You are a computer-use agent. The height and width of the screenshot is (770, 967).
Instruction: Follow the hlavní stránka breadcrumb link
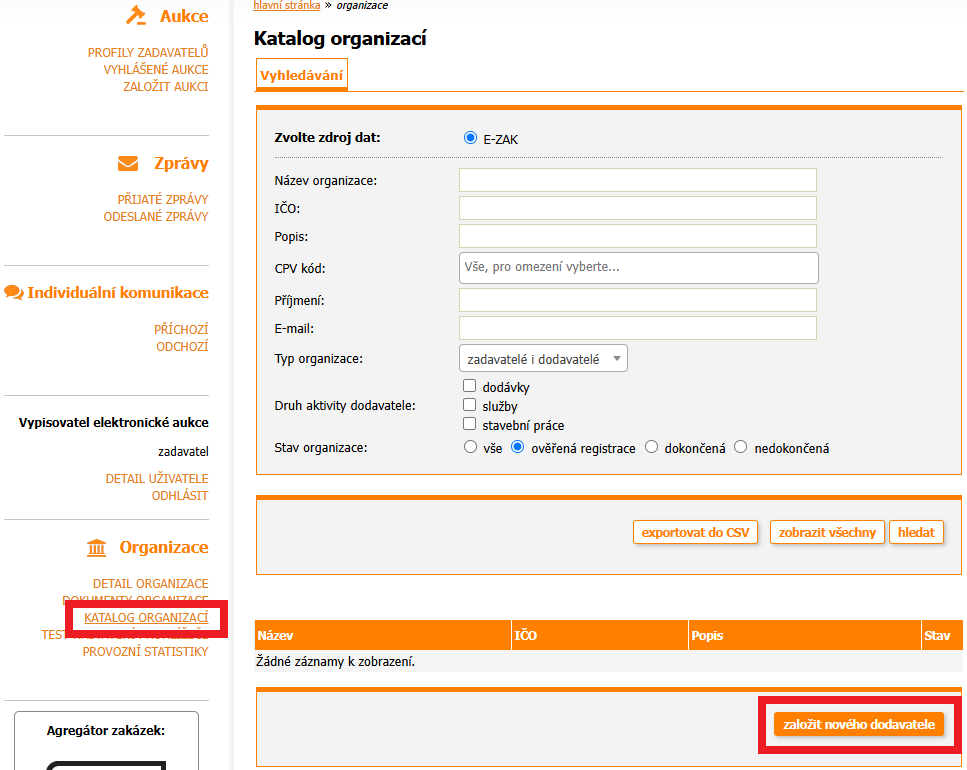click(x=287, y=5)
